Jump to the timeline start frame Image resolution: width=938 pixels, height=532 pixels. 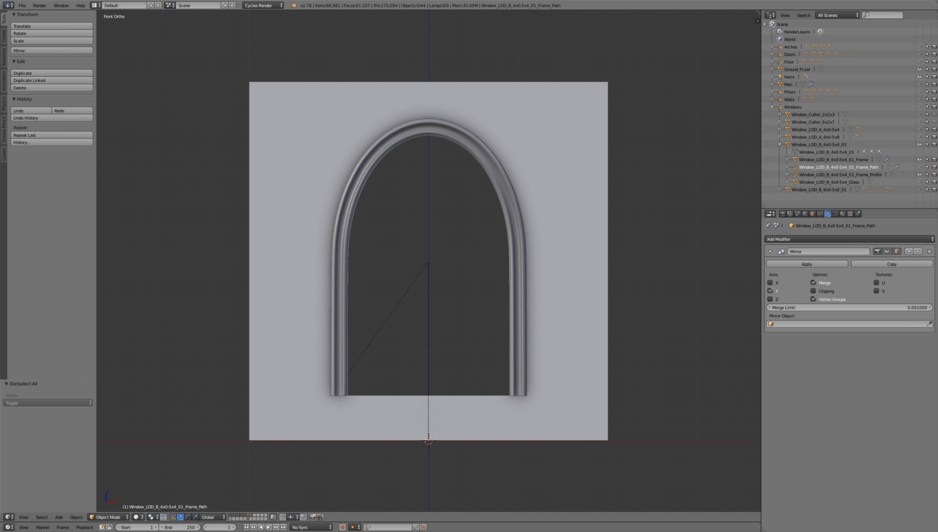pyautogui.click(x=246, y=527)
